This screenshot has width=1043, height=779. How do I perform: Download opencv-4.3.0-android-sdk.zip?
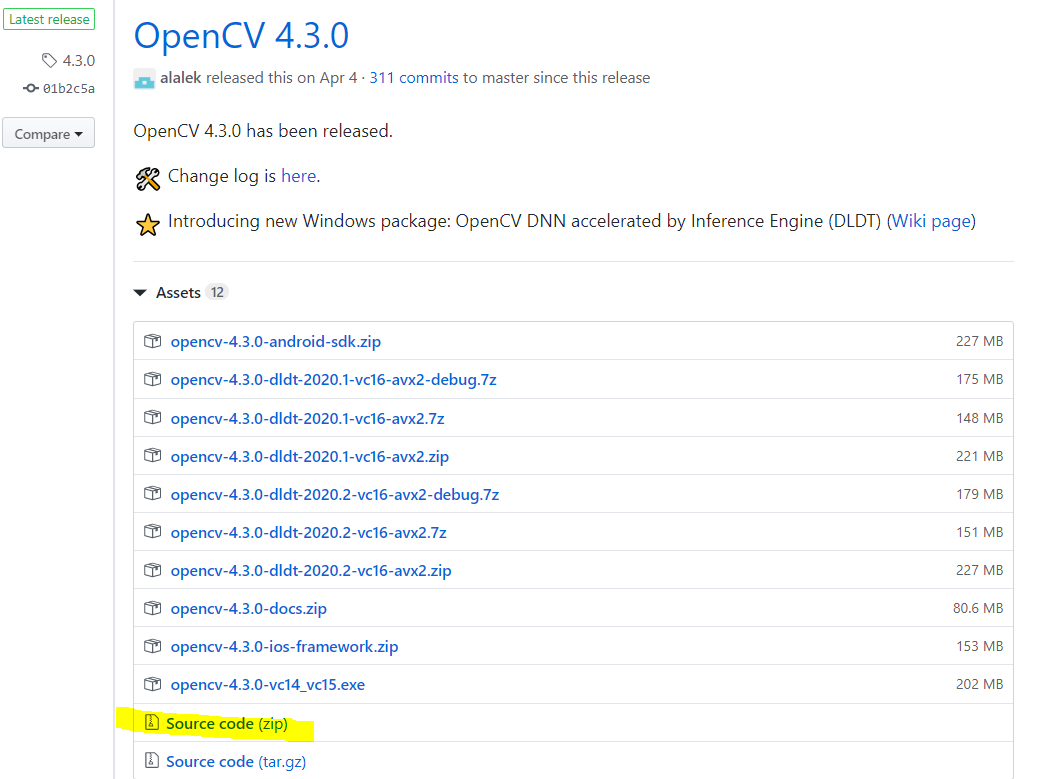tap(275, 341)
